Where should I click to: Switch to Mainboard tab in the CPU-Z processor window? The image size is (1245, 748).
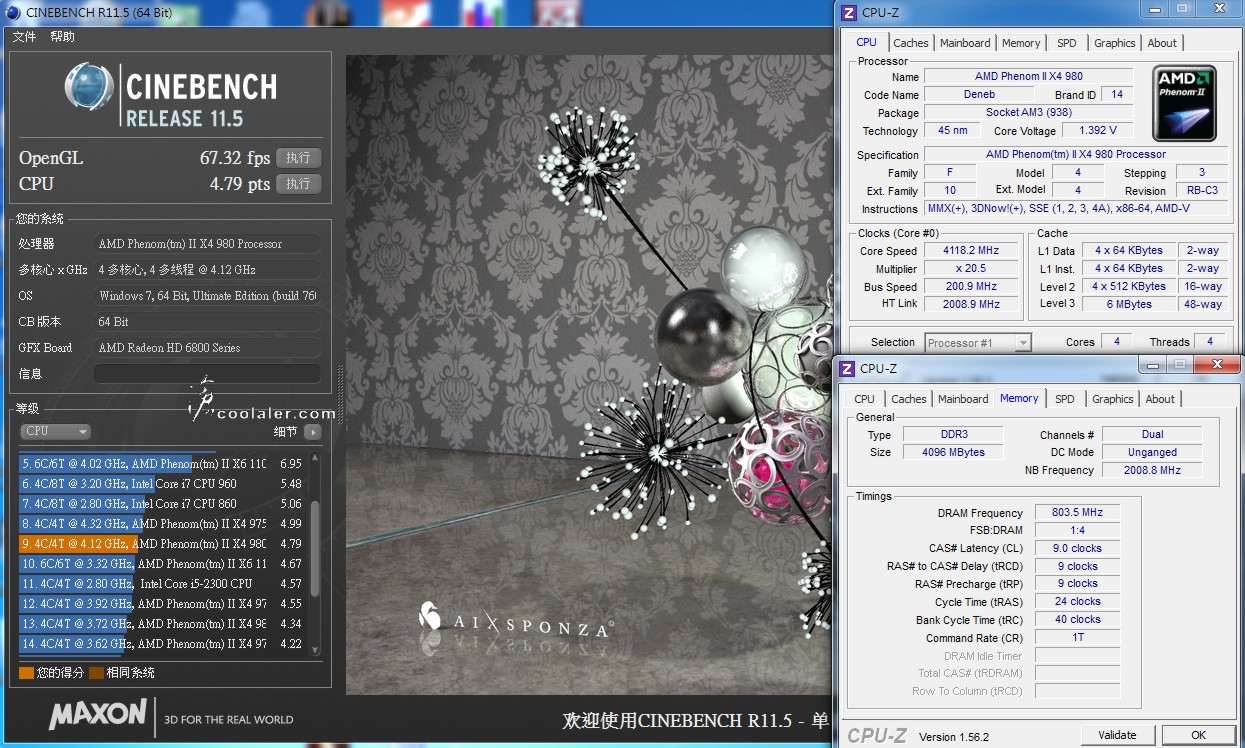(x=965, y=43)
